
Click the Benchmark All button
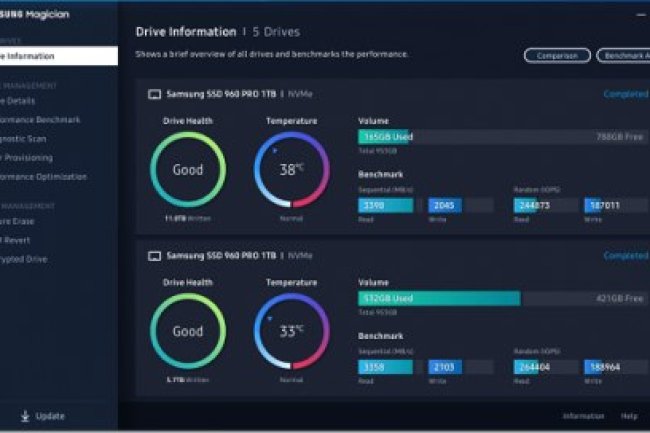(x=623, y=56)
